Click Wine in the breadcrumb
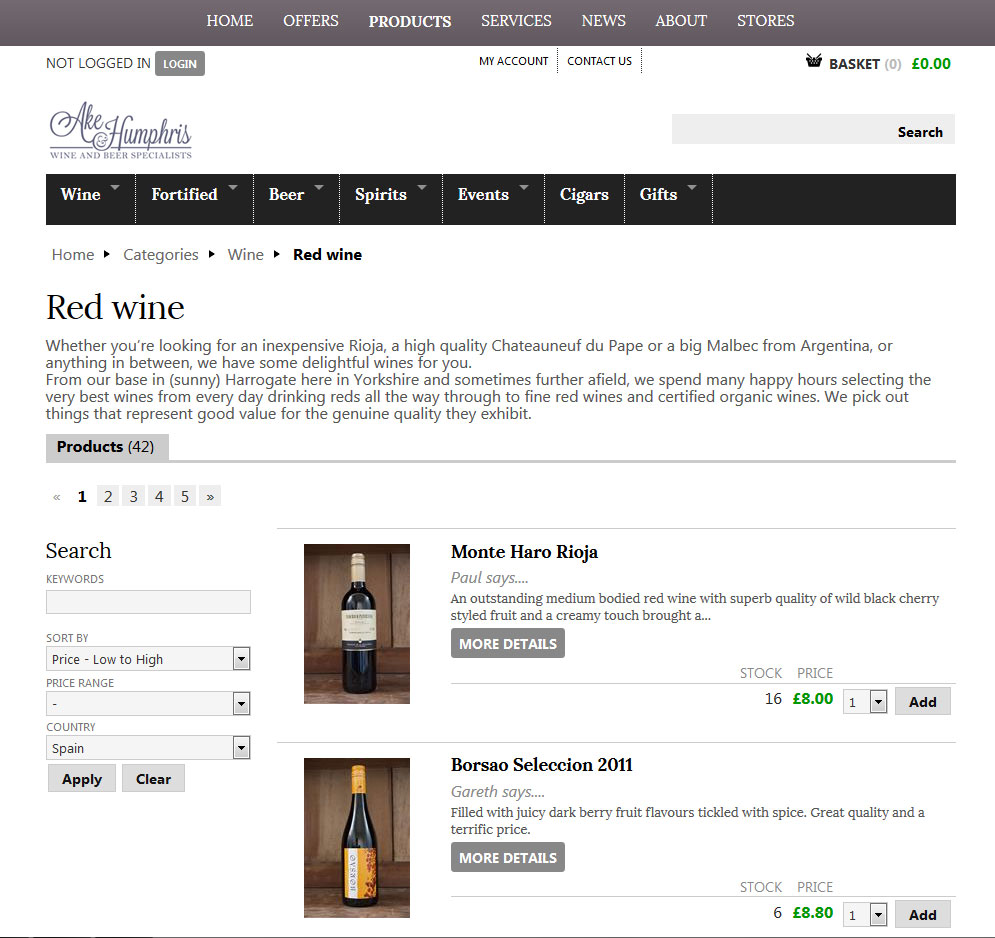 coord(246,254)
